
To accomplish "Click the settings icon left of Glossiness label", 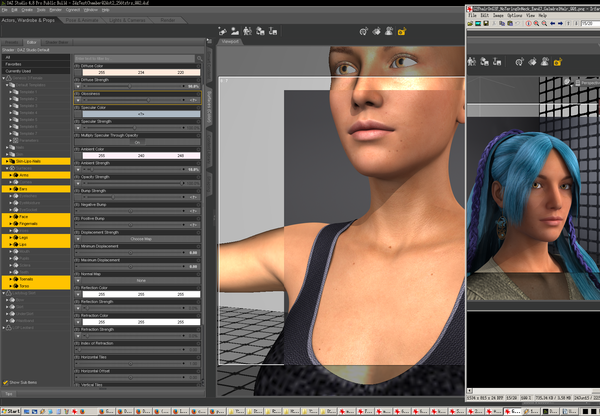I will pos(77,94).
